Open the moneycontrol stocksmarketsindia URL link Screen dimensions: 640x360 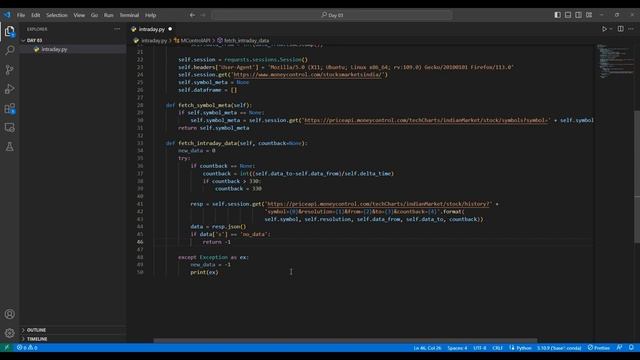coord(308,75)
